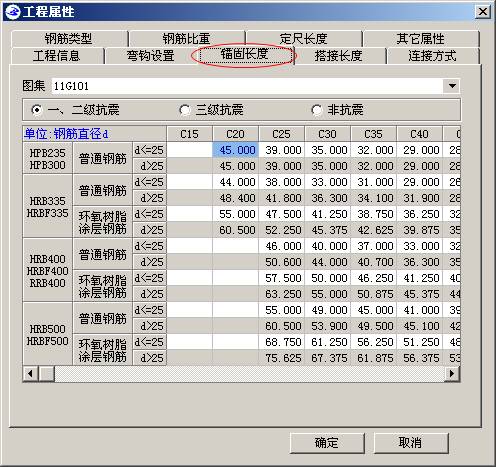This screenshot has height=467, width=496.
Task: Click the horizontal scrollbar thumb
Action: tap(46, 373)
